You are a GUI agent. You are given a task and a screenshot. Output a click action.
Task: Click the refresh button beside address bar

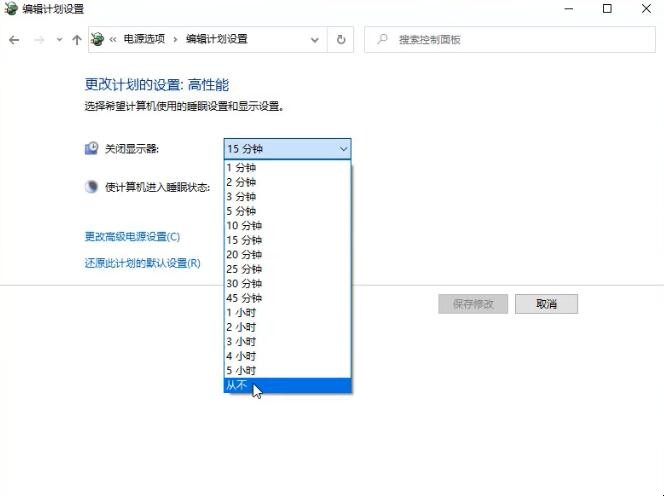[x=341, y=40]
